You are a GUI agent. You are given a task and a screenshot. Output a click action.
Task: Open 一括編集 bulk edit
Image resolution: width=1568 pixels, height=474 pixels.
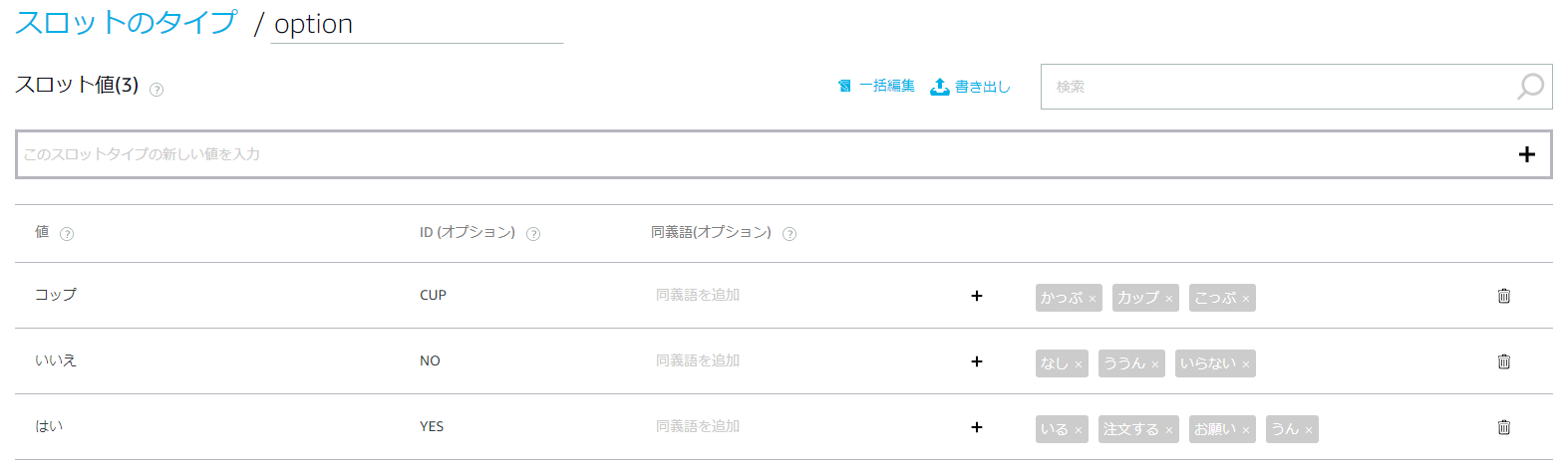[x=876, y=87]
